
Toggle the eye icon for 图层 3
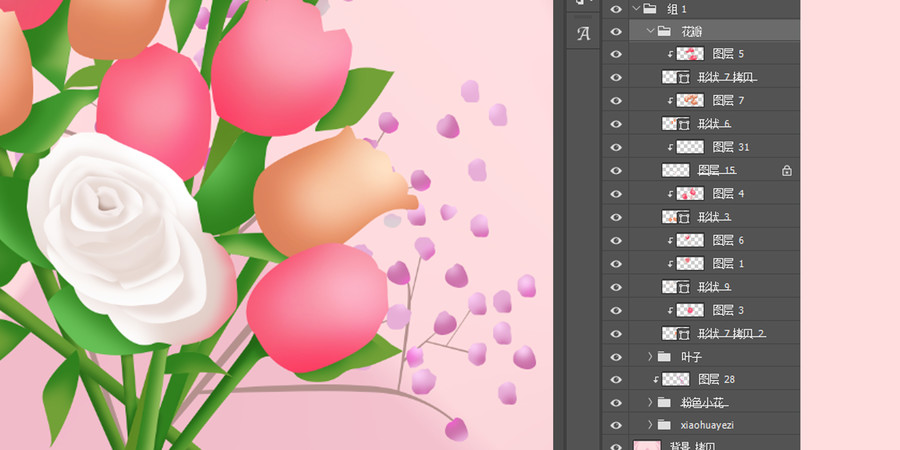(x=616, y=310)
